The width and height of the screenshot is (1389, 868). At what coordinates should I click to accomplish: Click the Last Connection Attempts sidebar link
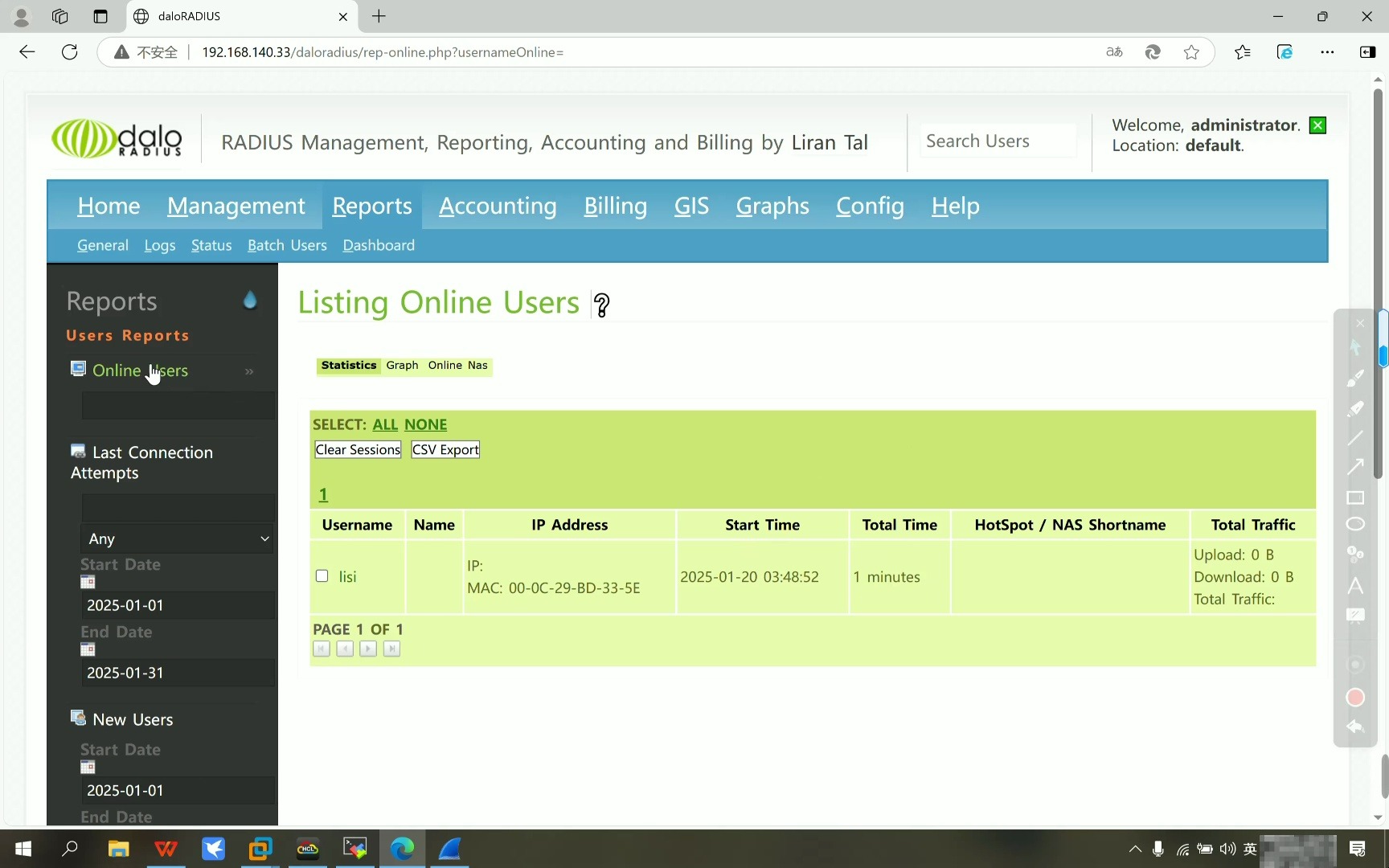(141, 462)
